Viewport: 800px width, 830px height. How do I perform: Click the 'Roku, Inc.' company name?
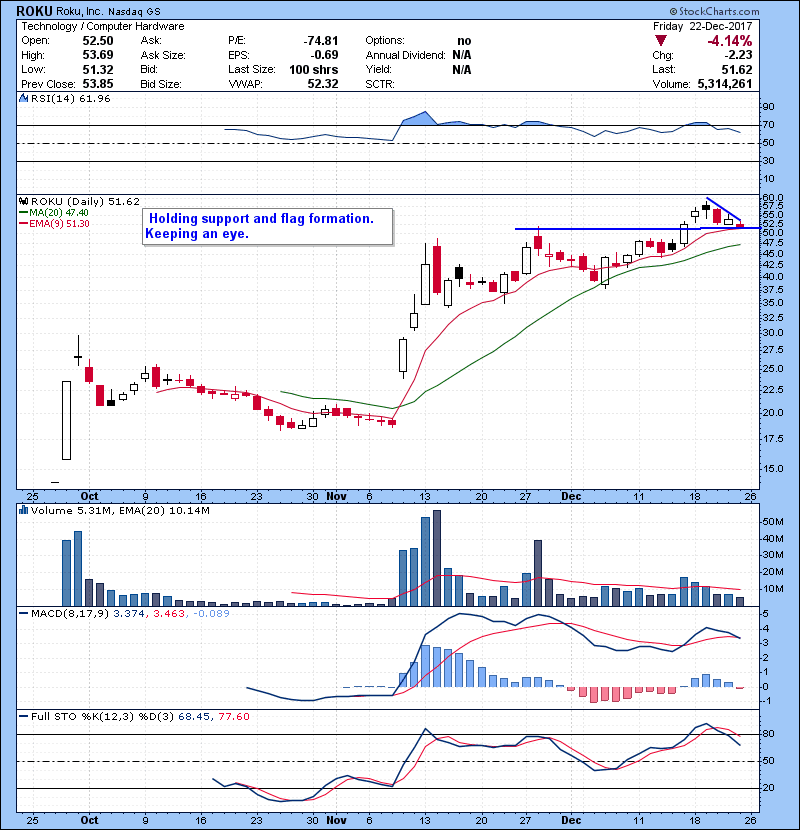(79, 11)
